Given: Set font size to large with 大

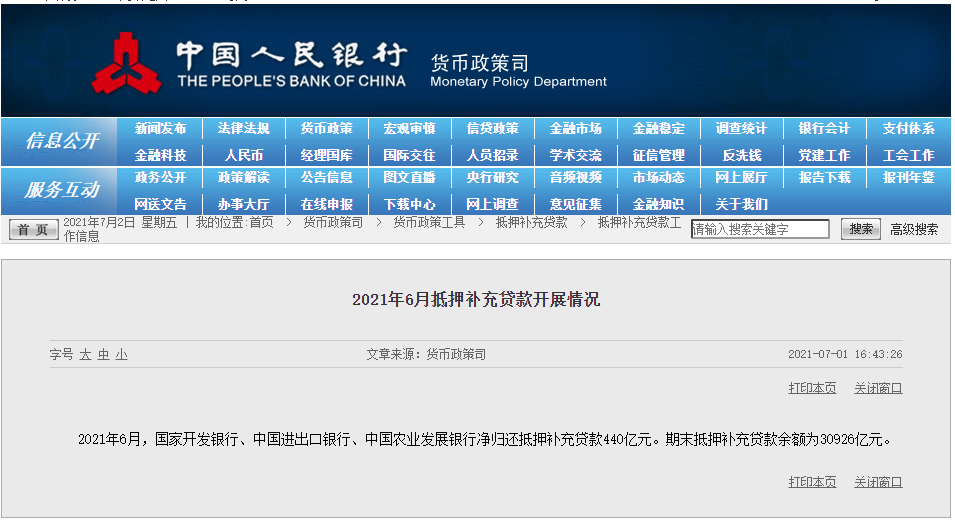Looking at the screenshot, I should coord(85,355).
